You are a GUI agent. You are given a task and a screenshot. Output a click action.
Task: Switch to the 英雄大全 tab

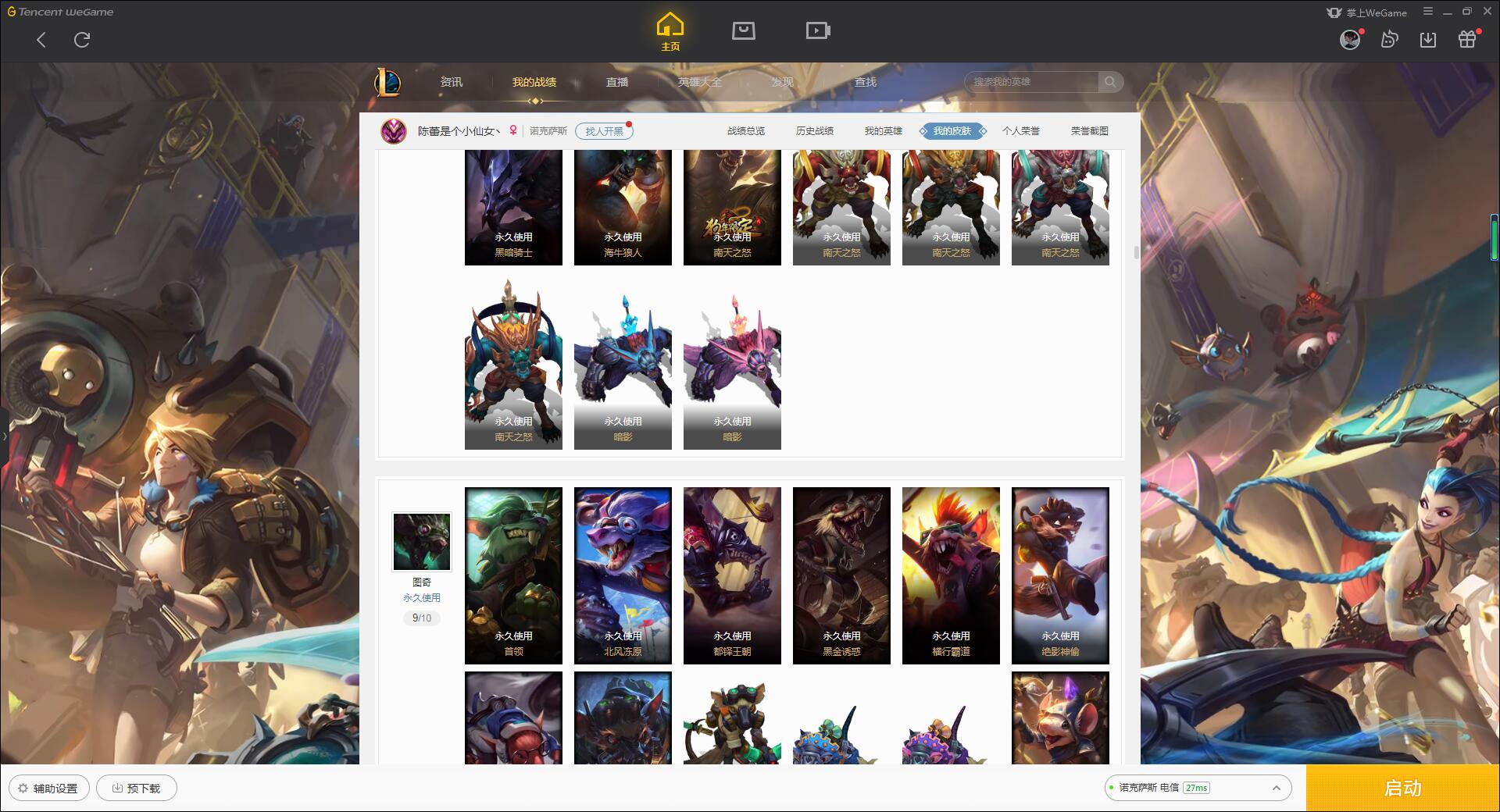pyautogui.click(x=700, y=82)
